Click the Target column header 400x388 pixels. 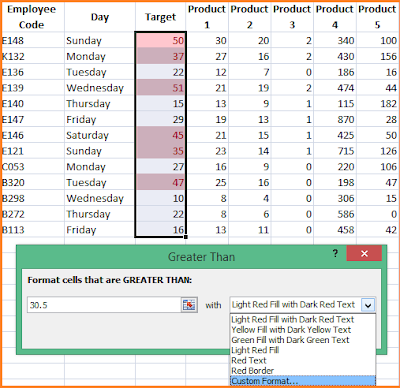click(x=160, y=17)
